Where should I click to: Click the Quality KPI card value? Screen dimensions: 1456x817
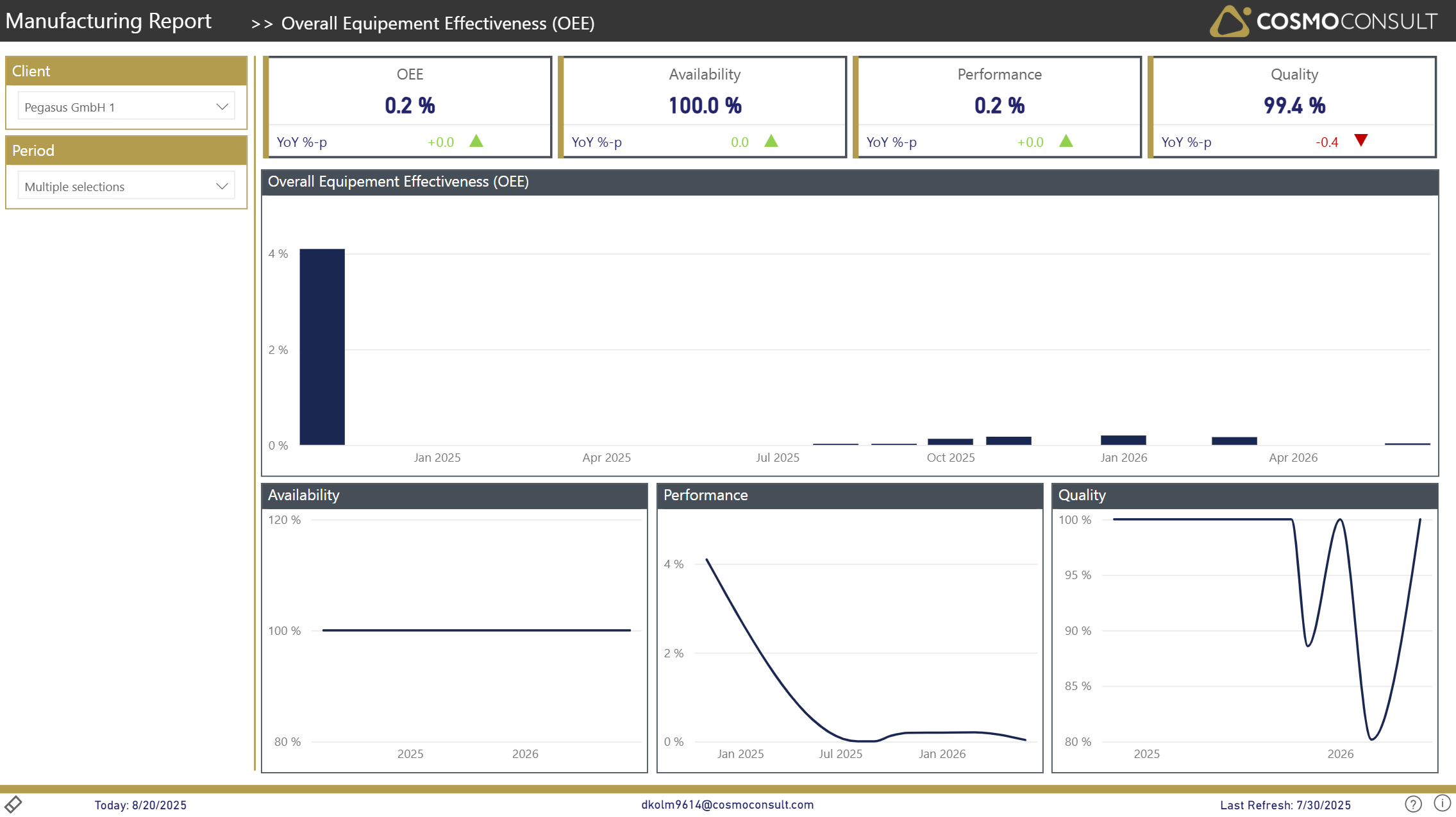[1294, 106]
